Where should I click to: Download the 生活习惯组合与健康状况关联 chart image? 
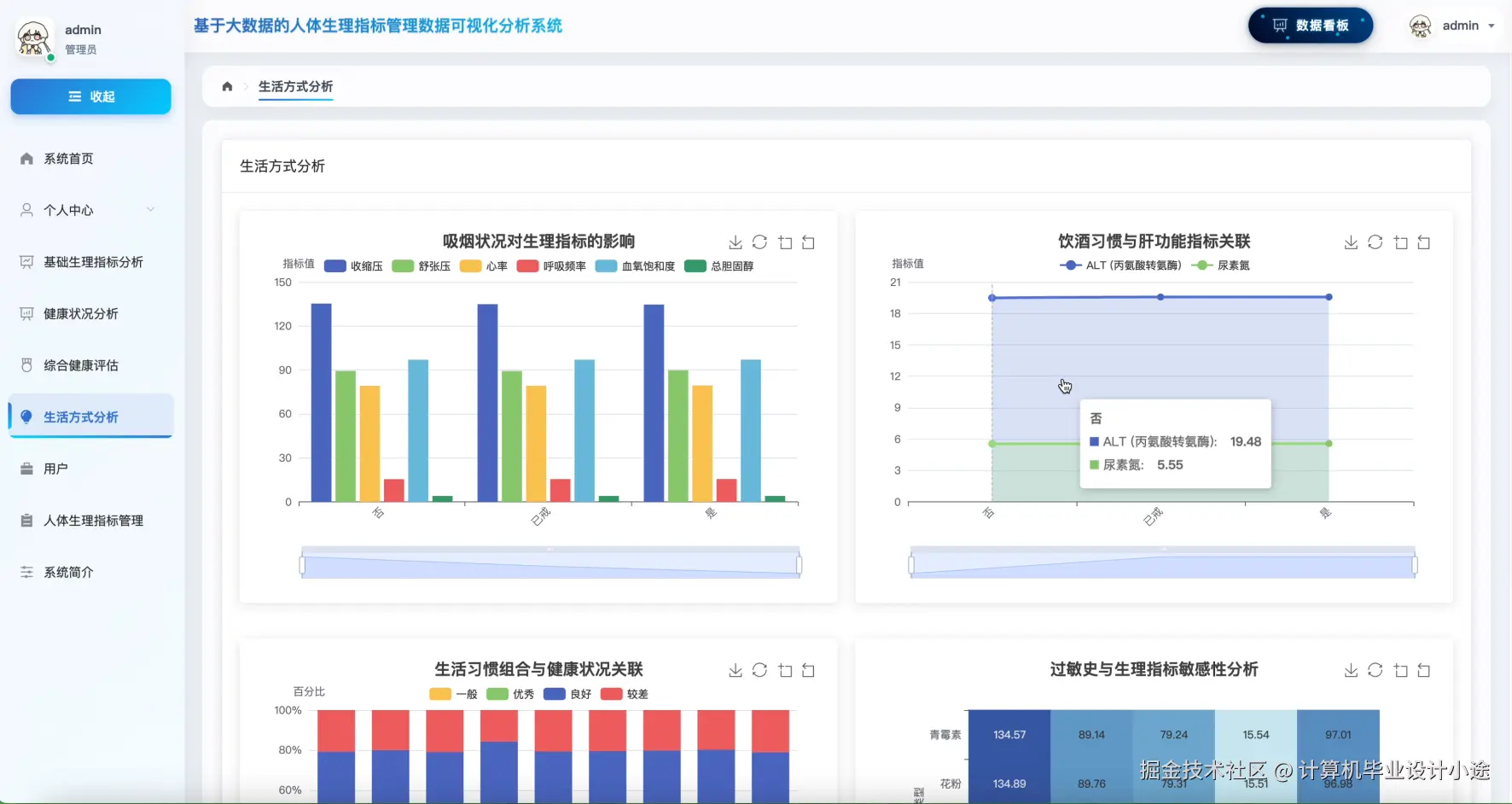pos(736,670)
